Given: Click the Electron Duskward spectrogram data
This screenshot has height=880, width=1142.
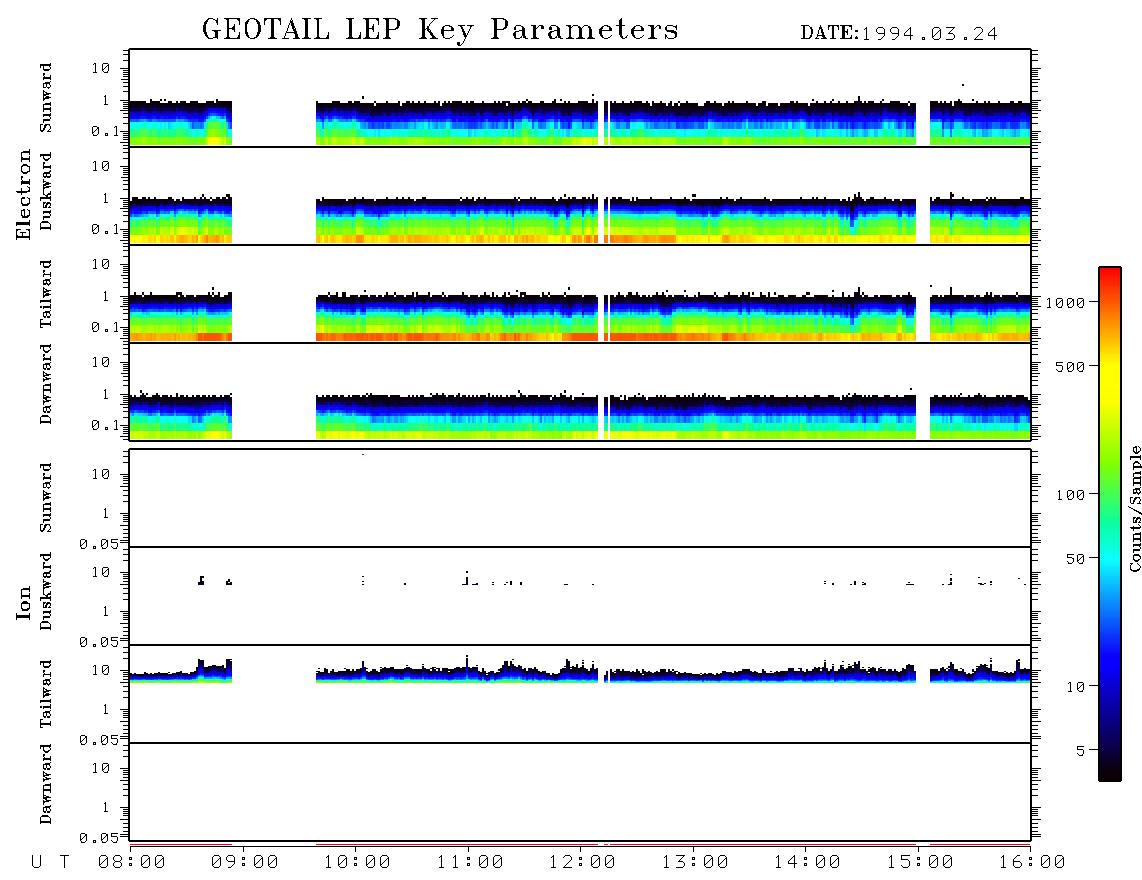Looking at the screenshot, I should [580, 220].
